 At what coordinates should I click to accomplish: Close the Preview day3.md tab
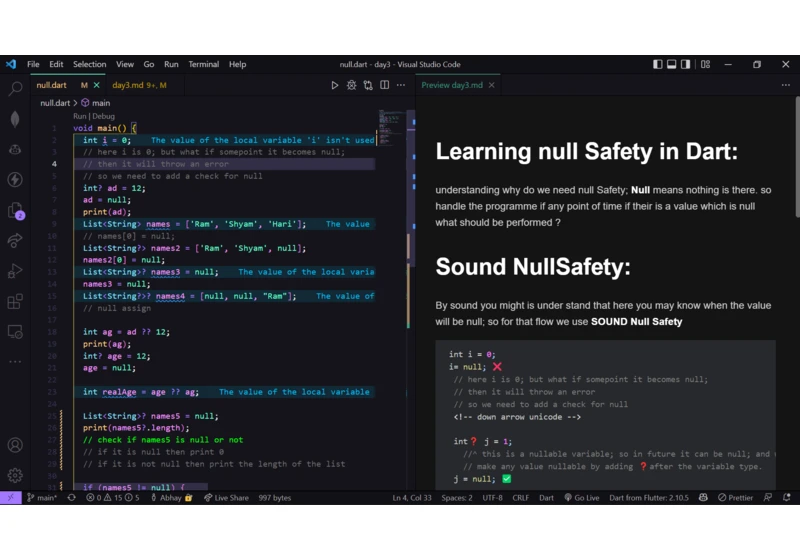[x=491, y=85]
